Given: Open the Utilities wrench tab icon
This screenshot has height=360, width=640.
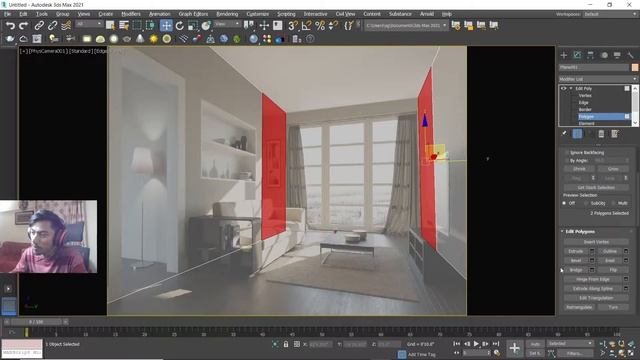Looking at the screenshot, I should [631, 55].
